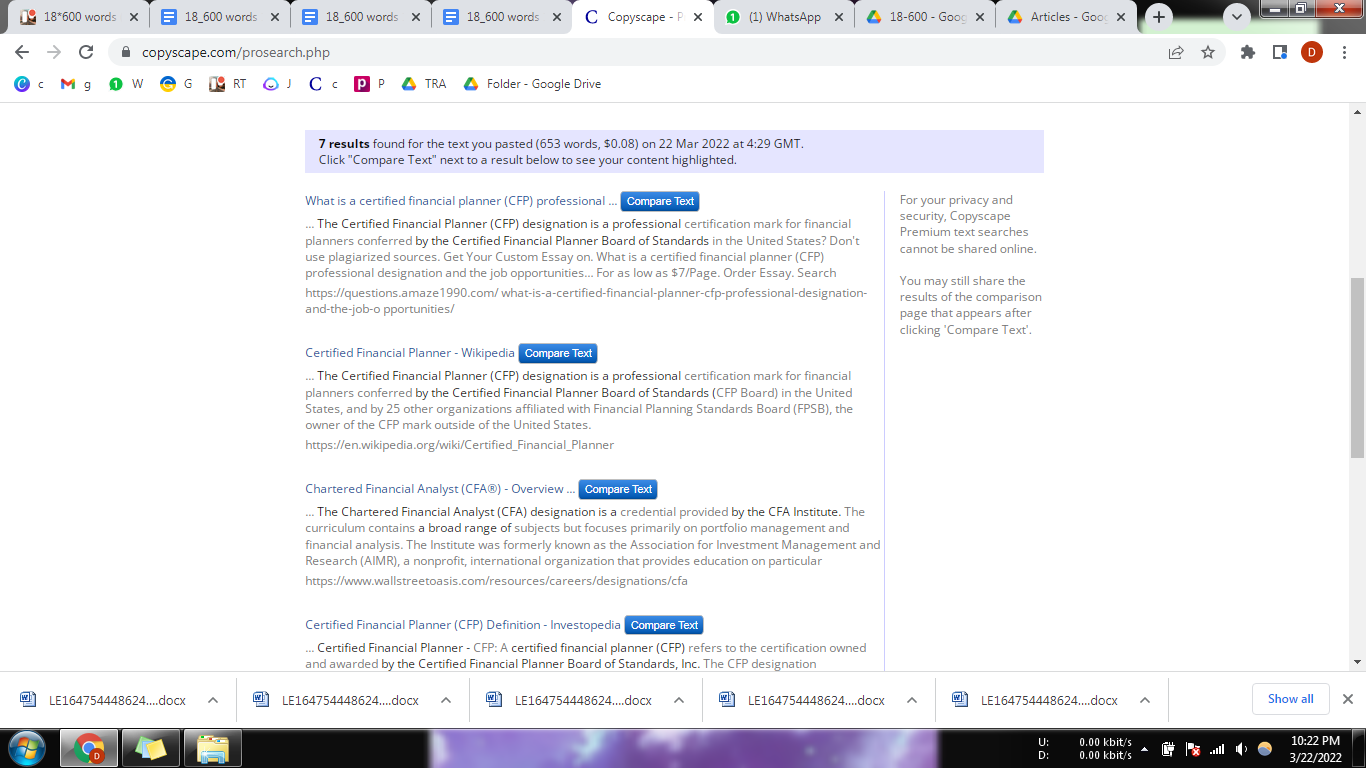1366x768 pixels.
Task: Compare Text for the amaze1990 CFP result
Action: (660, 201)
